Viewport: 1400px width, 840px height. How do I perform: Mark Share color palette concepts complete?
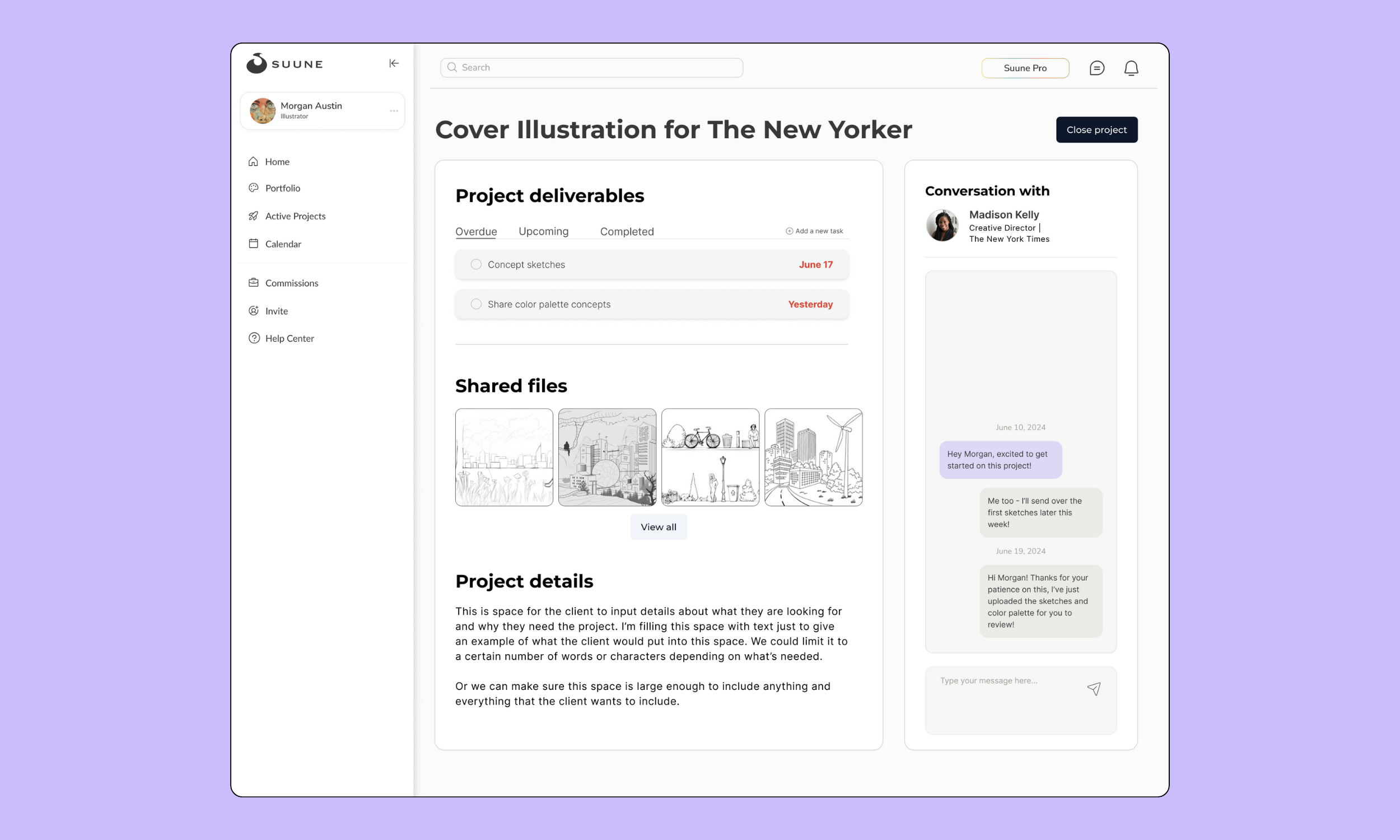pyautogui.click(x=476, y=304)
